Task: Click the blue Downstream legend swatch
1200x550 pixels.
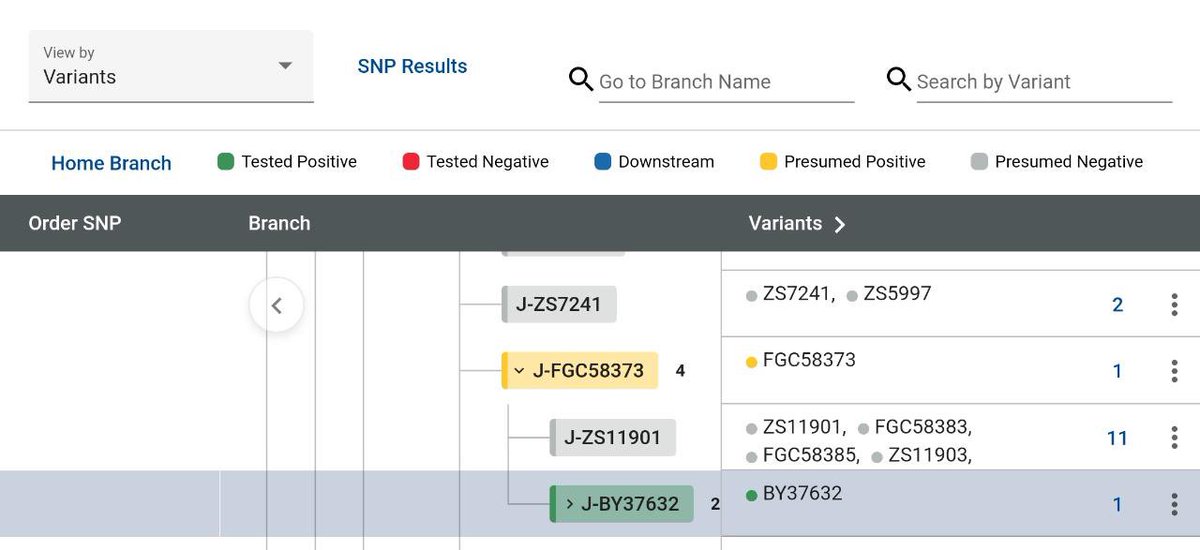Action: pyautogui.click(x=602, y=161)
